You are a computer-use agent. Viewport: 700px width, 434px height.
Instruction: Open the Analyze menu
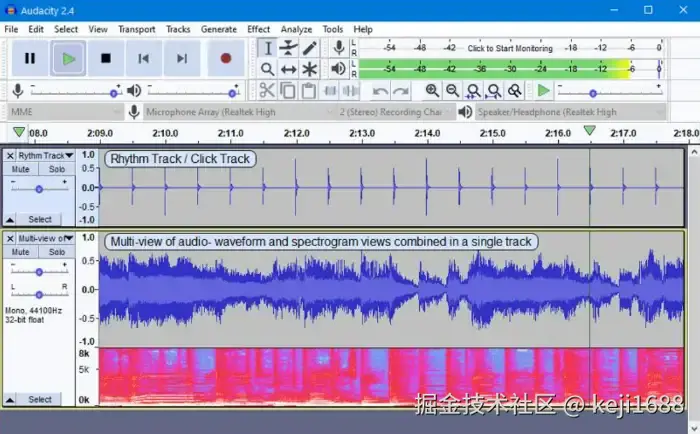click(296, 29)
